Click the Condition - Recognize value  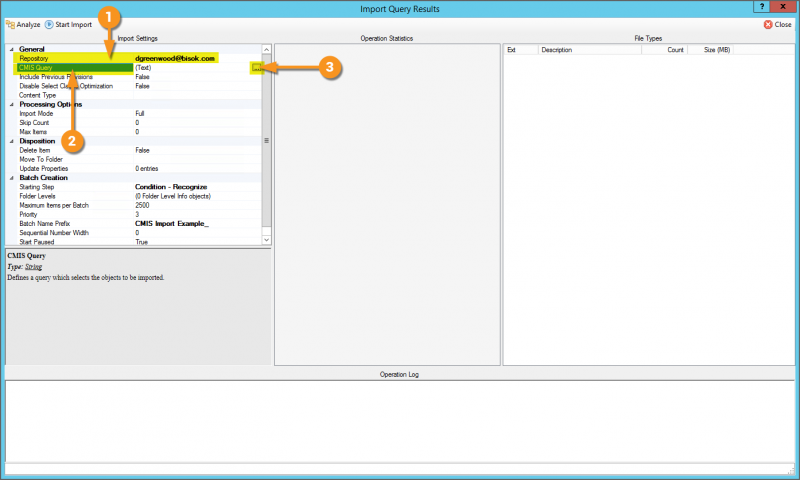click(171, 187)
